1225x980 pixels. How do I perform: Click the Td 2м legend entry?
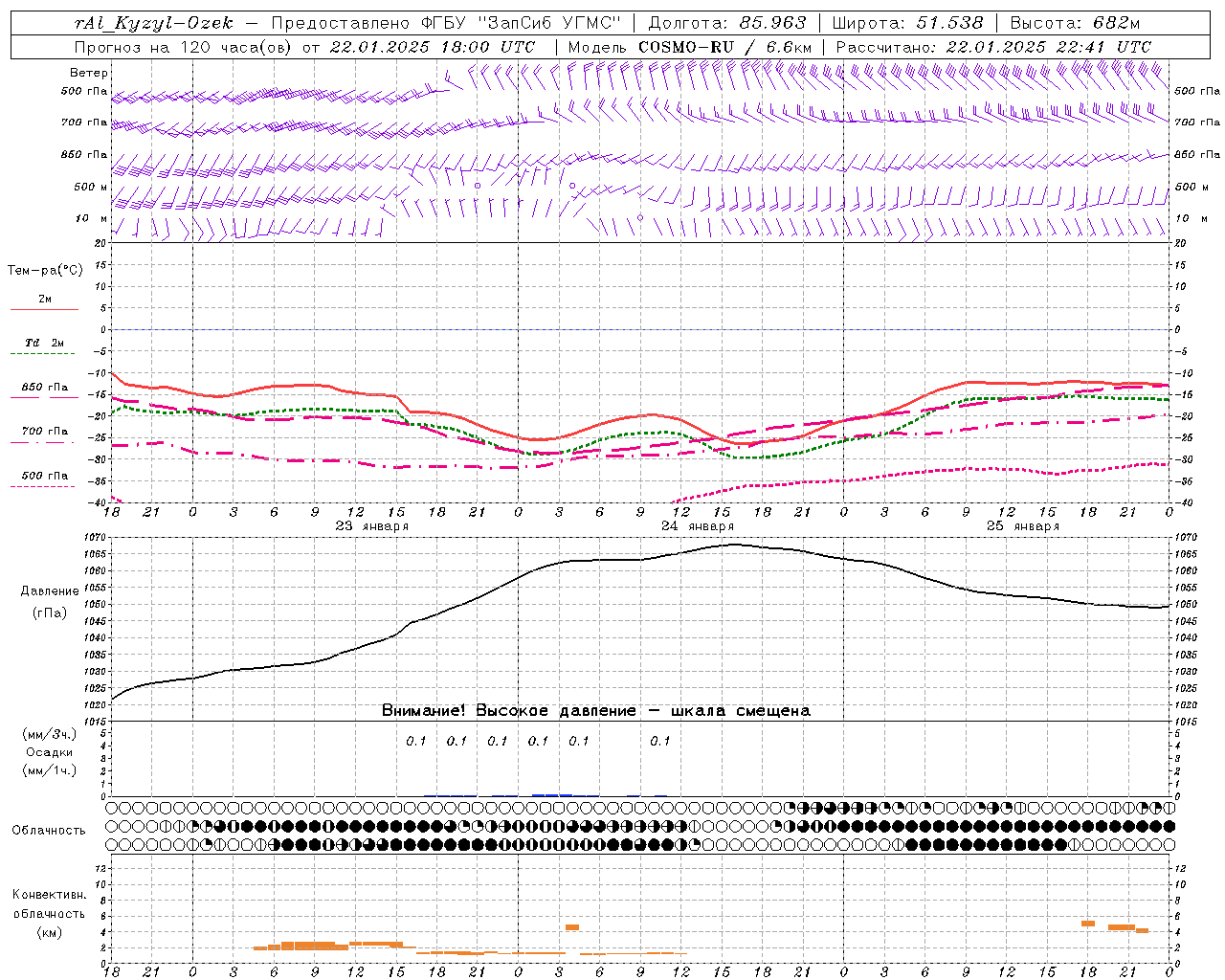click(x=44, y=343)
